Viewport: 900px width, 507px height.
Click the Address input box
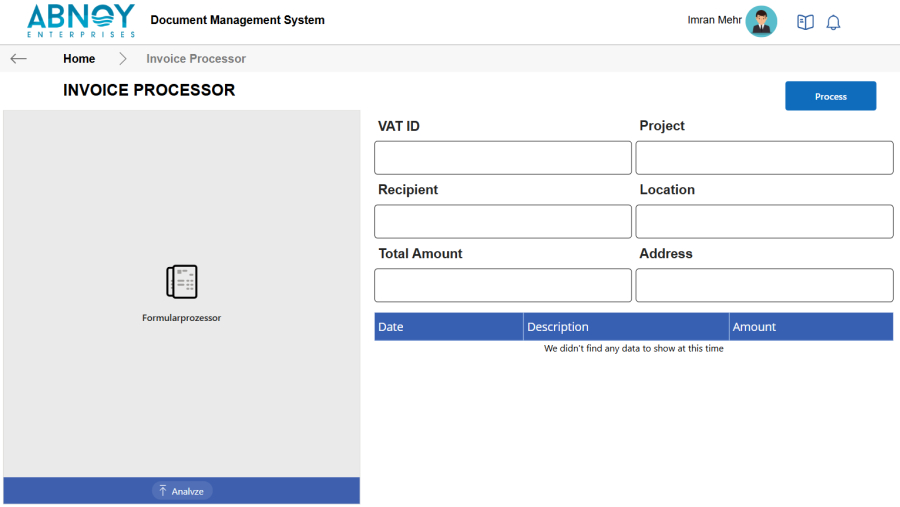(x=764, y=285)
